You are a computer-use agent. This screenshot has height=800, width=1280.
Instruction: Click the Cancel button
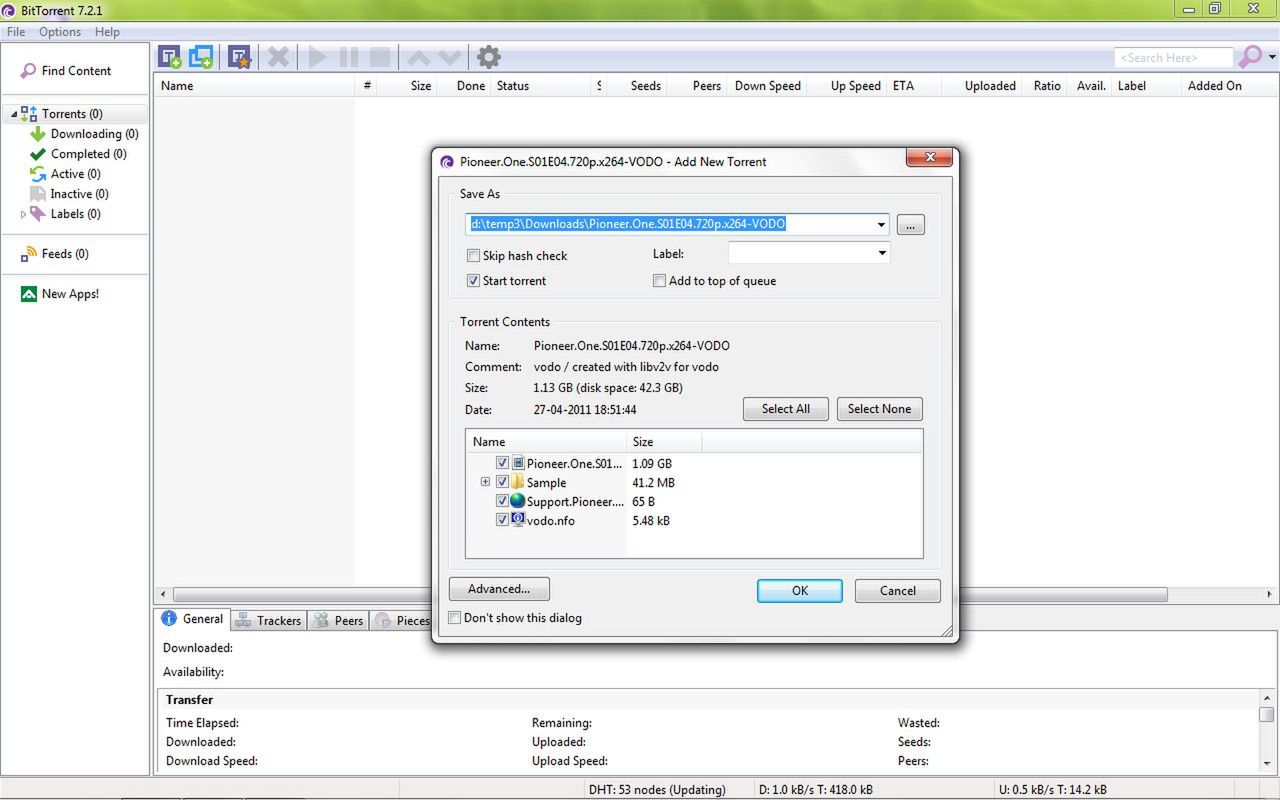898,591
